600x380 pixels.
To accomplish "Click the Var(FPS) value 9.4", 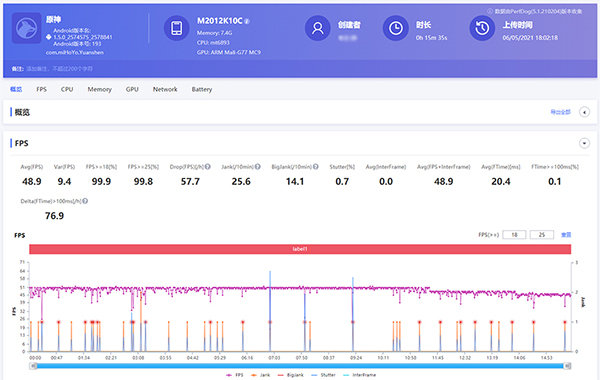I will (64, 181).
